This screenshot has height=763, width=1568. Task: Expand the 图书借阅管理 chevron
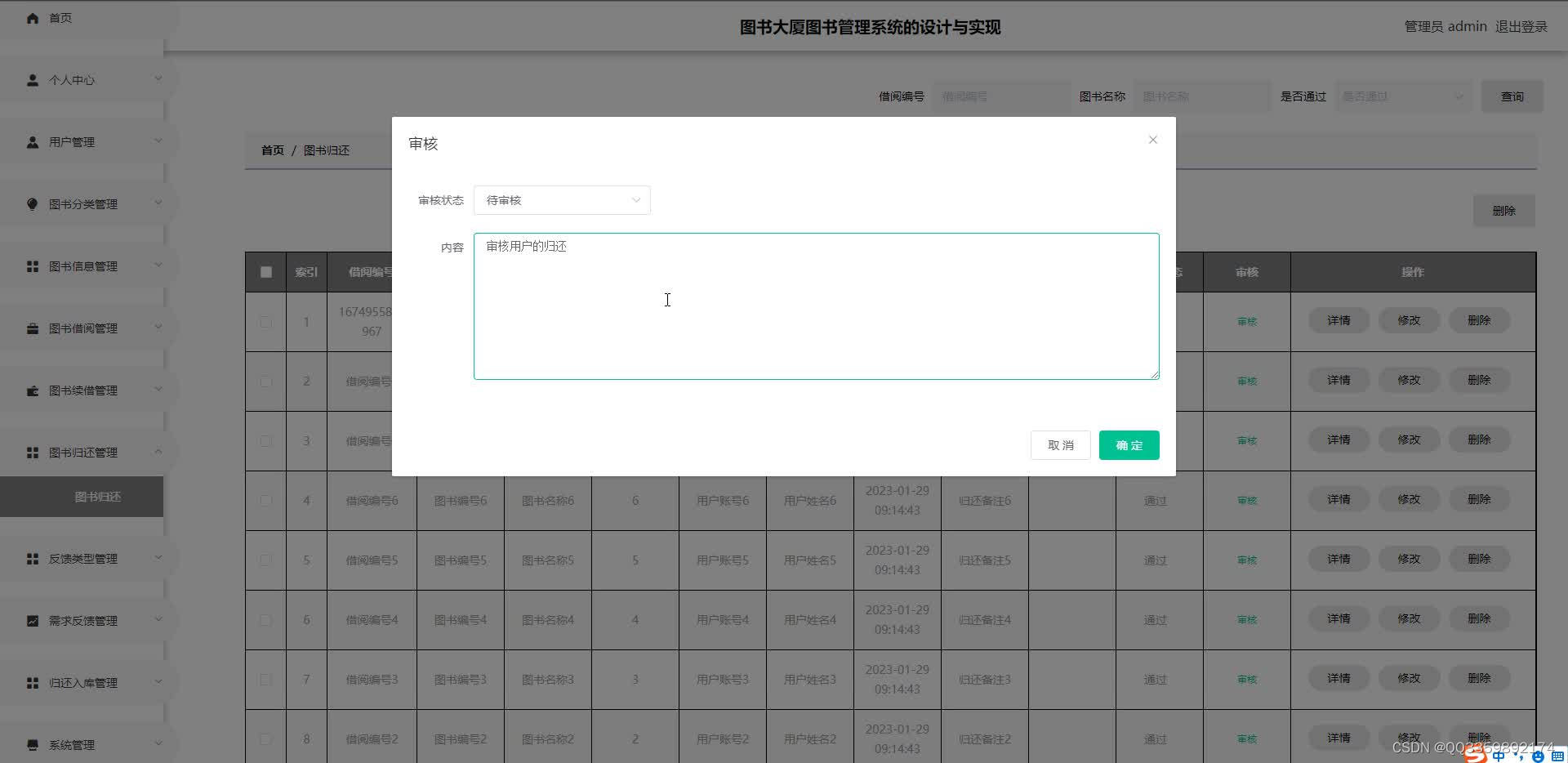coord(158,328)
